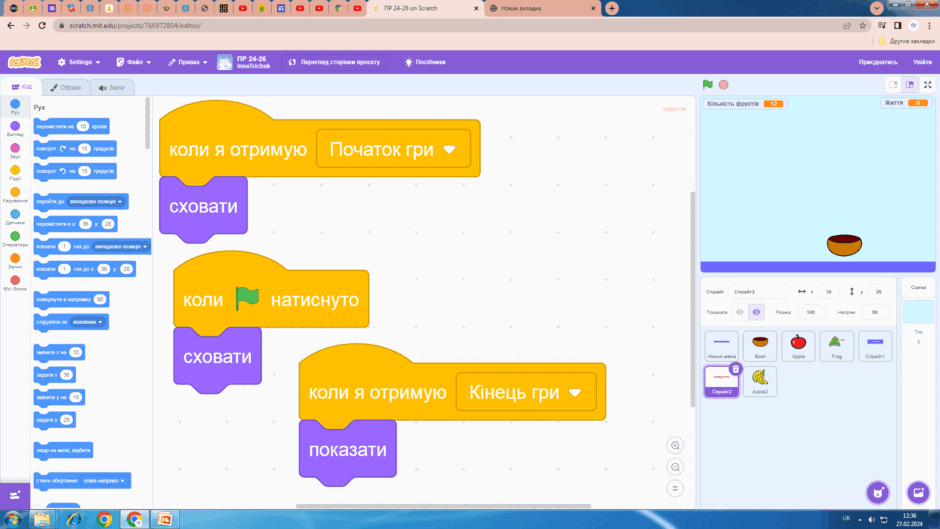This screenshot has width=940, height=529.
Task: Delete Спрайт2 using the trash icon
Action: click(x=736, y=369)
